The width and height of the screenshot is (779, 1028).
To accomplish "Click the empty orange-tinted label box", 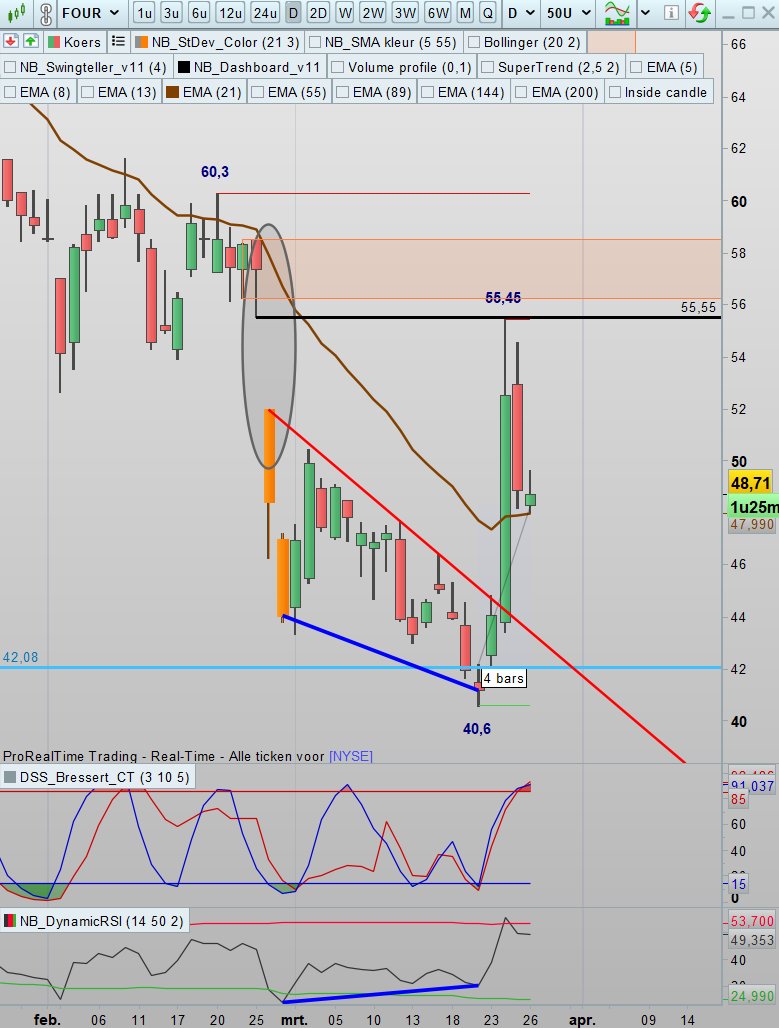I will (x=611, y=43).
